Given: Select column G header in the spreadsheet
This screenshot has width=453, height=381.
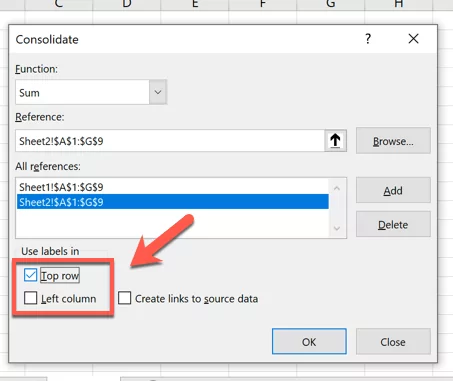Looking at the screenshot, I should point(331,4).
